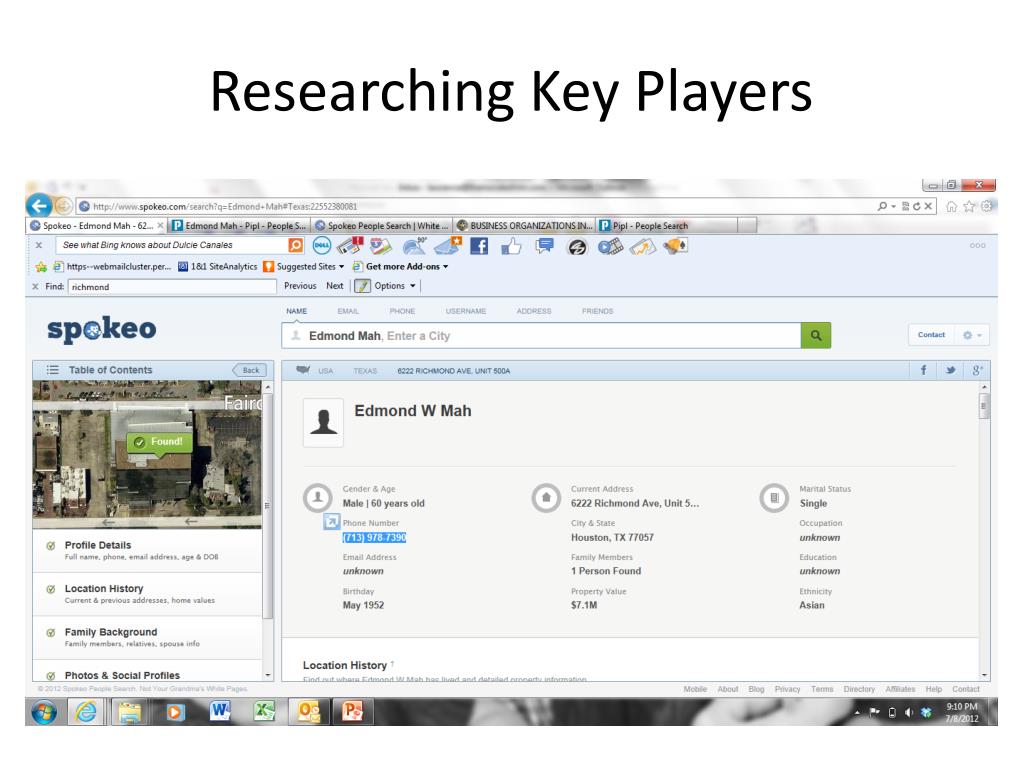This screenshot has height=768, width=1024.
Task: Expand Get more Add-ons dropdown
Action: pos(445,266)
